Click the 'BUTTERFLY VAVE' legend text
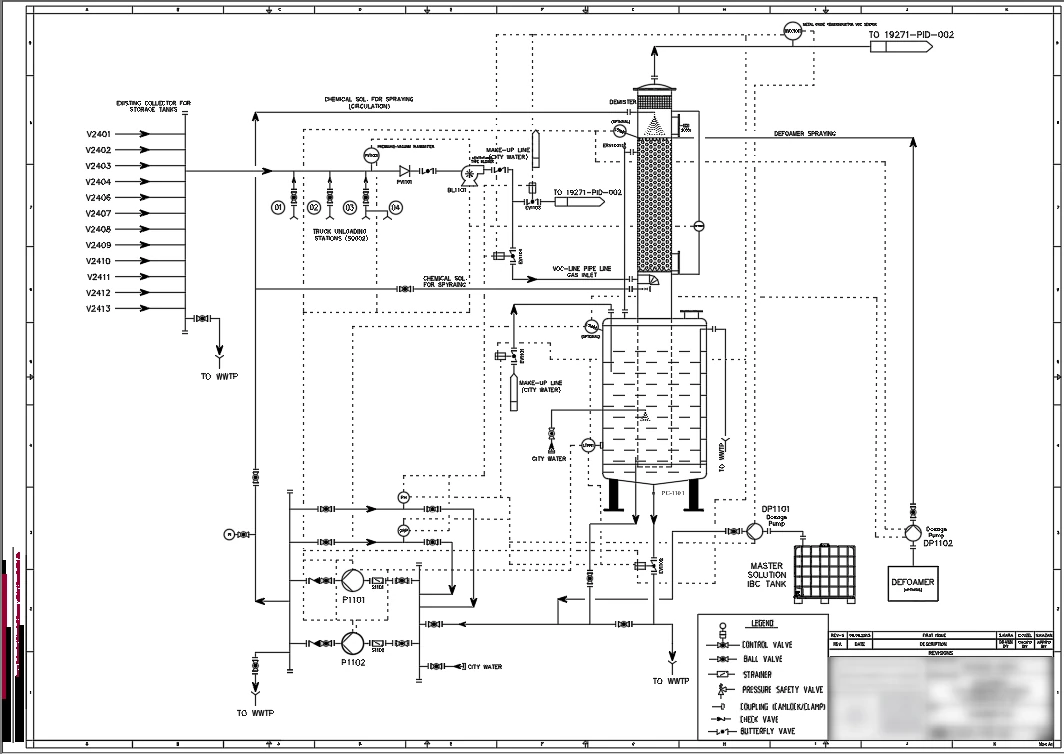The height and width of the screenshot is (754, 1064). pyautogui.click(x=767, y=732)
